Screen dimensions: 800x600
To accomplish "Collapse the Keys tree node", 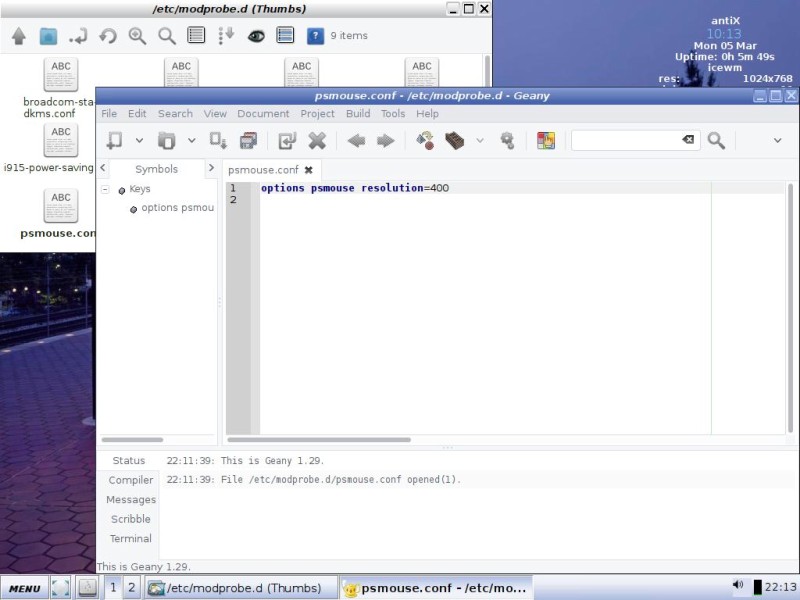I will [105, 189].
